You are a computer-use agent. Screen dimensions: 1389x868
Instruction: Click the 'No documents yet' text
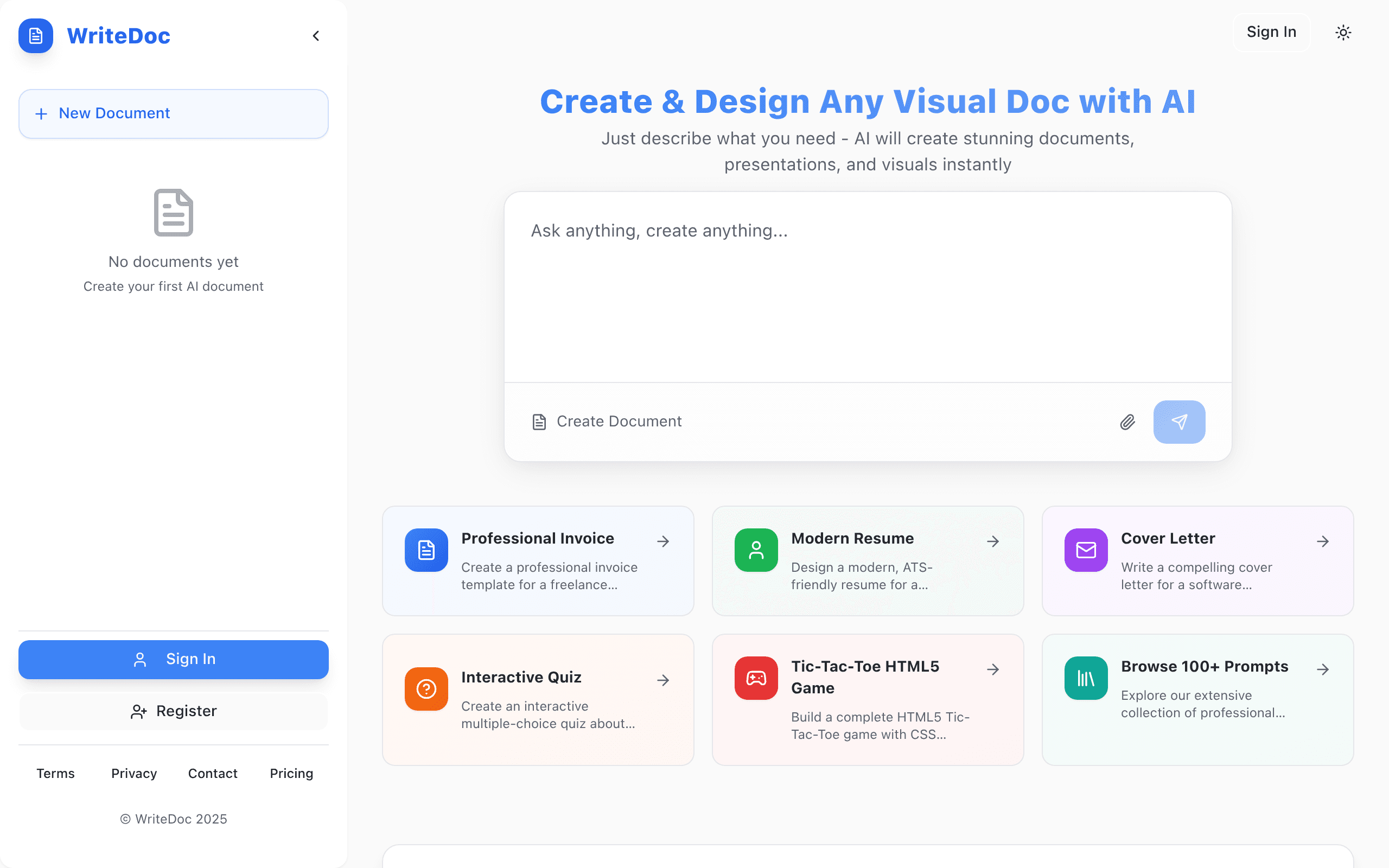click(x=173, y=262)
